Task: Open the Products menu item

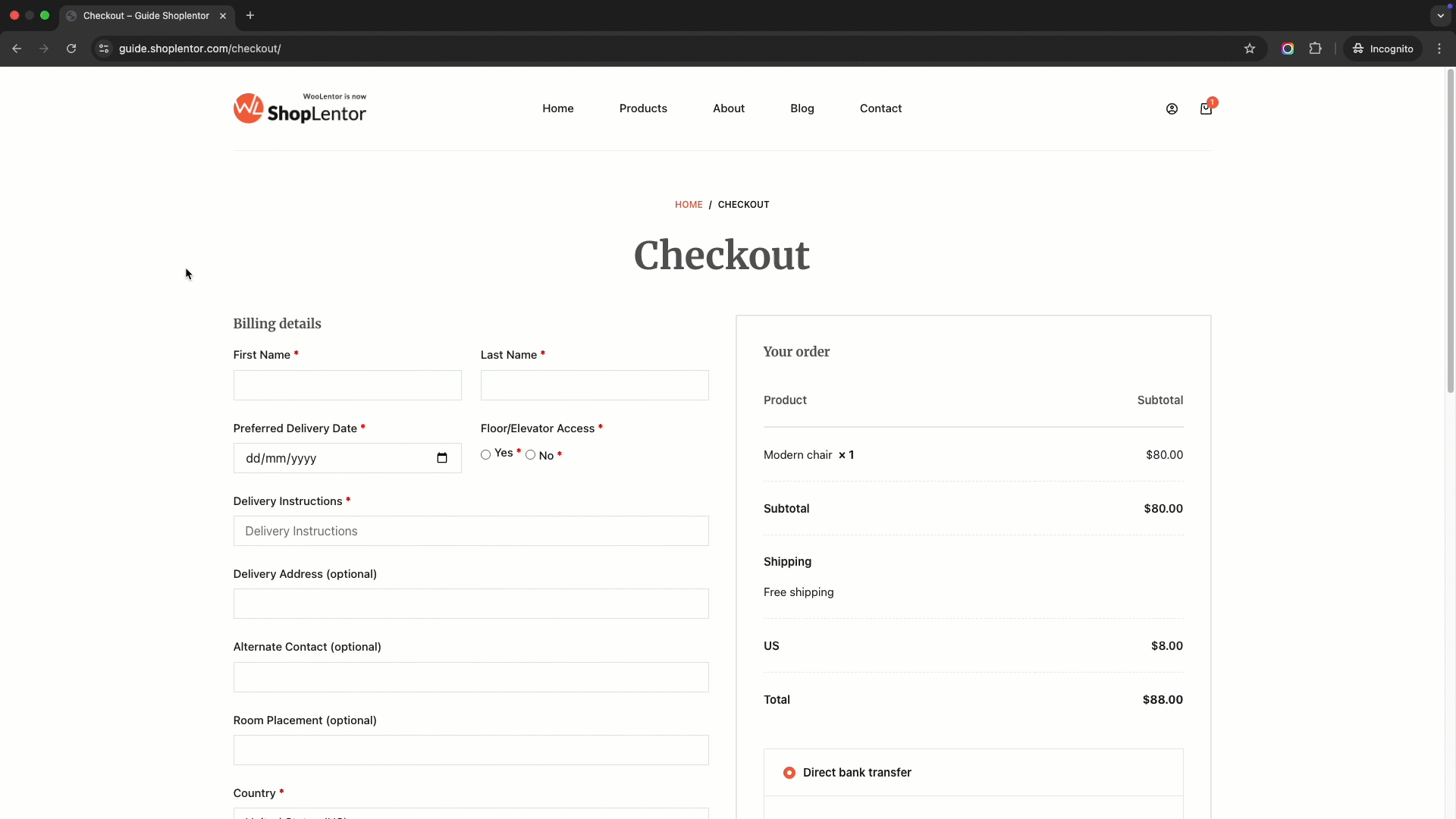Action: [643, 108]
